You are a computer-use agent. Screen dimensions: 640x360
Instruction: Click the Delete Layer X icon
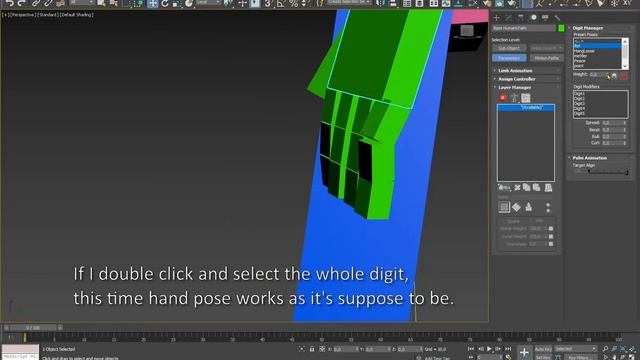[518, 187]
